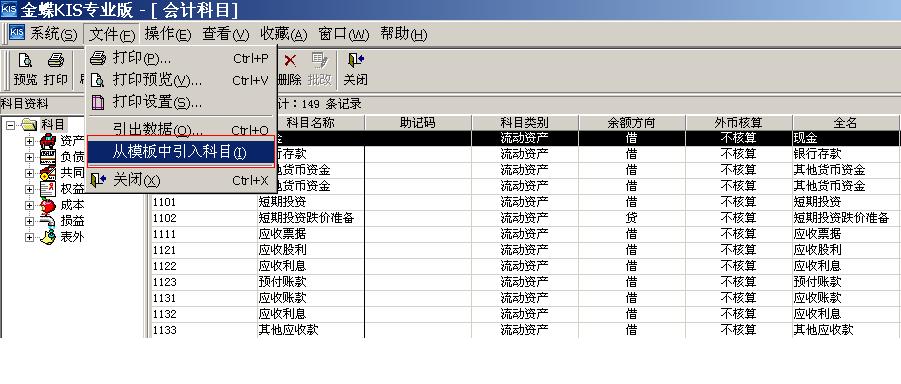Expand the 表外 tree node
Image resolution: width=901 pixels, height=384 pixels.
pos(29,237)
